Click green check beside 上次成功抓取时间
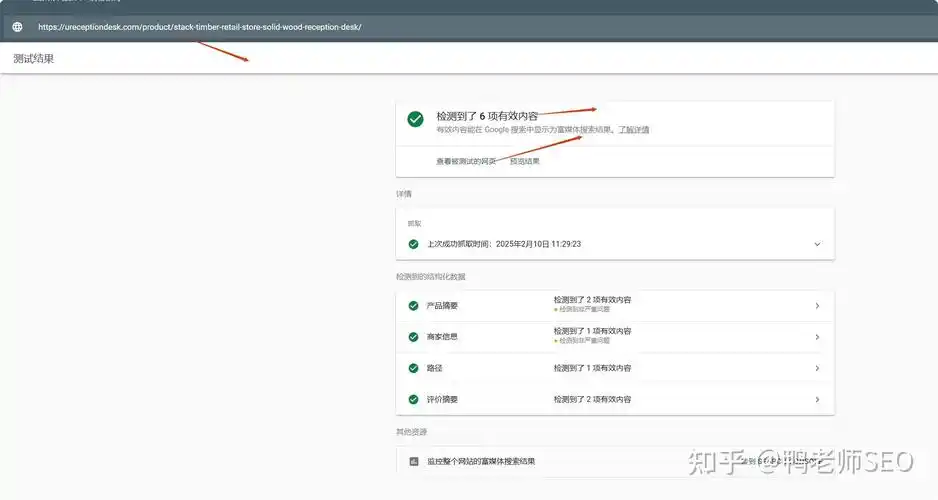 point(413,244)
